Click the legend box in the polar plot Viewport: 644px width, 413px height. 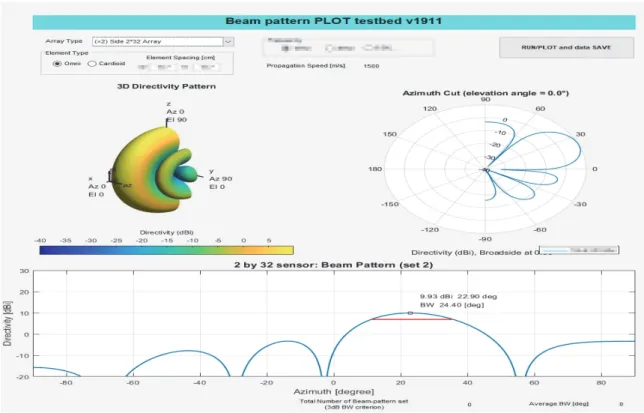pos(579,250)
